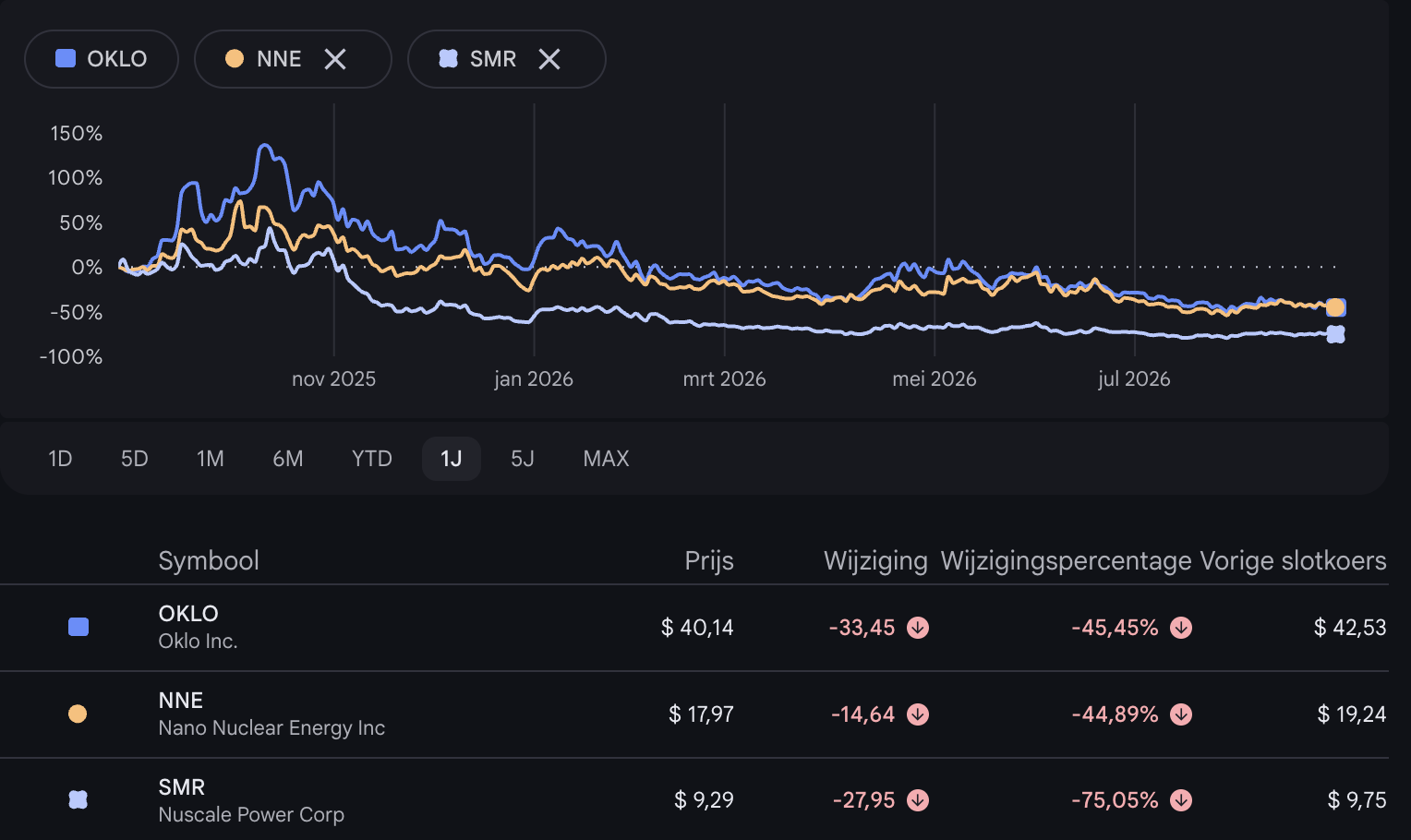Click the nov 2025 axis label
The image size is (1411, 840).
pyautogui.click(x=333, y=379)
